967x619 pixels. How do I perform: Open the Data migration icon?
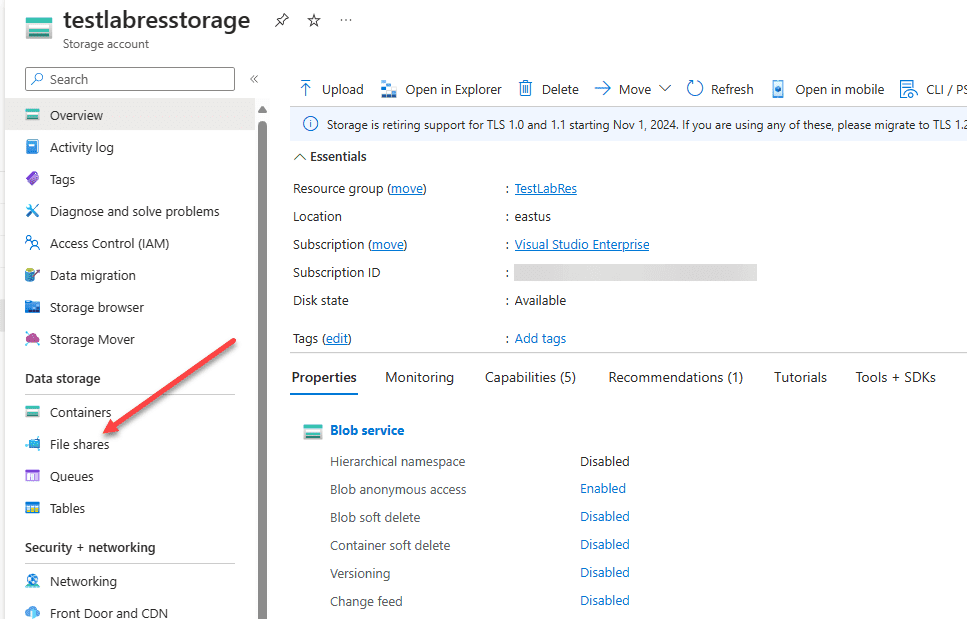coord(33,275)
